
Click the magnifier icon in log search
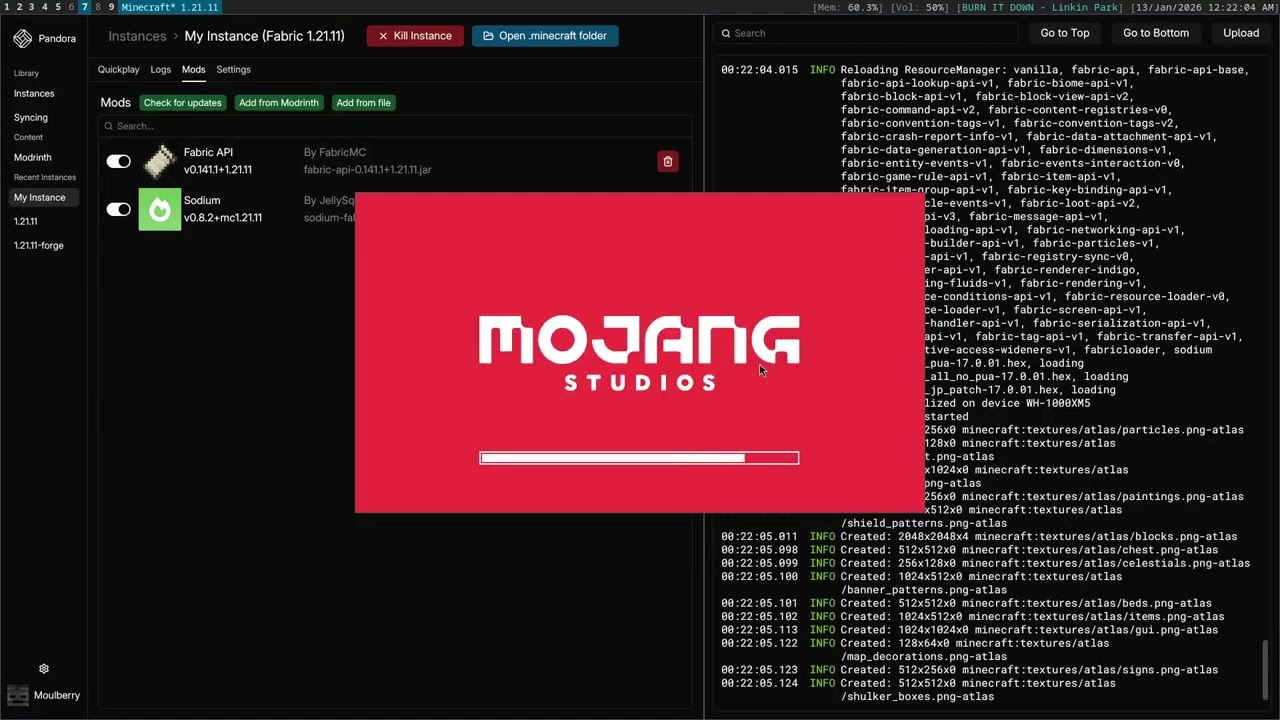click(x=725, y=33)
